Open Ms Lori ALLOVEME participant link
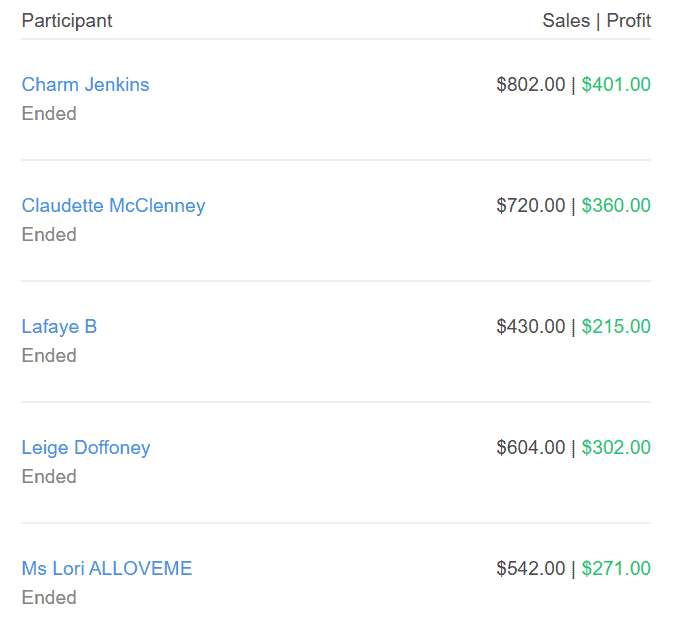Viewport: 673px width, 643px height. pos(107,569)
